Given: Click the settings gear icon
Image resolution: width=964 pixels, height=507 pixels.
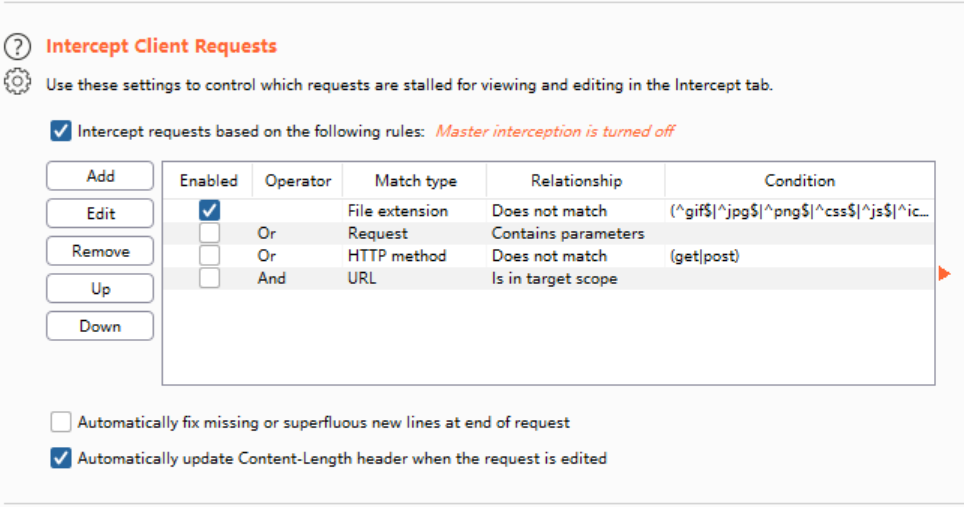Looking at the screenshot, I should tap(17, 82).
